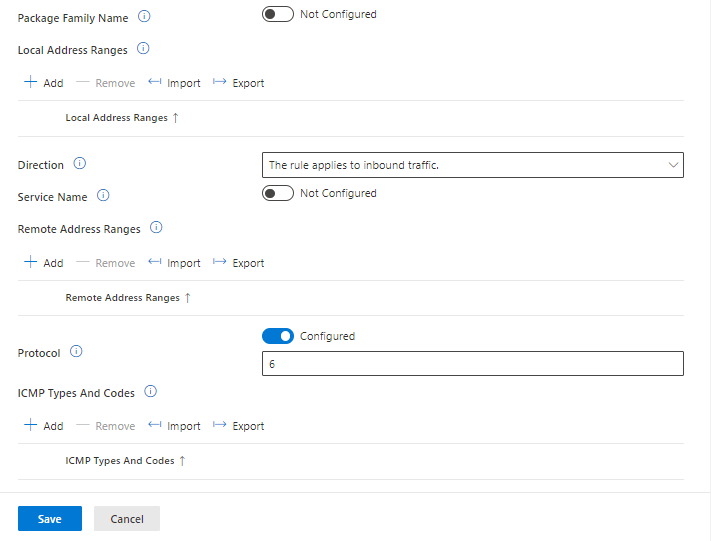
Task: Click info icon for ICMP Types And Codes
Action: (x=150, y=392)
